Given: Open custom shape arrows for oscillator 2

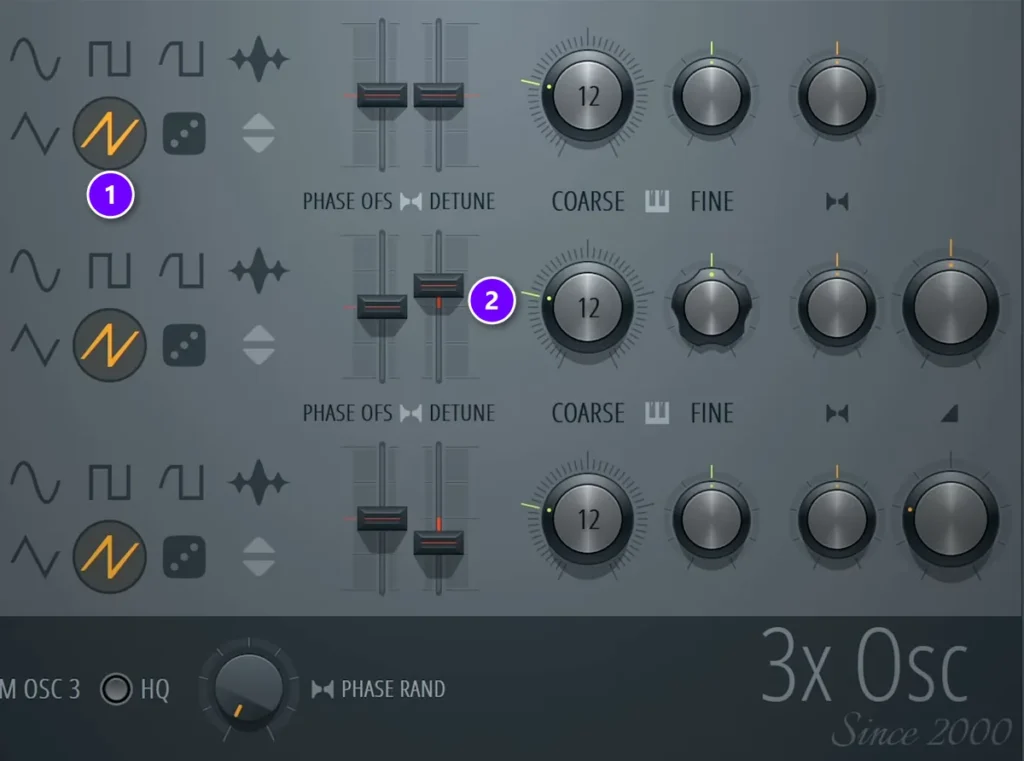Looking at the screenshot, I should click(259, 345).
